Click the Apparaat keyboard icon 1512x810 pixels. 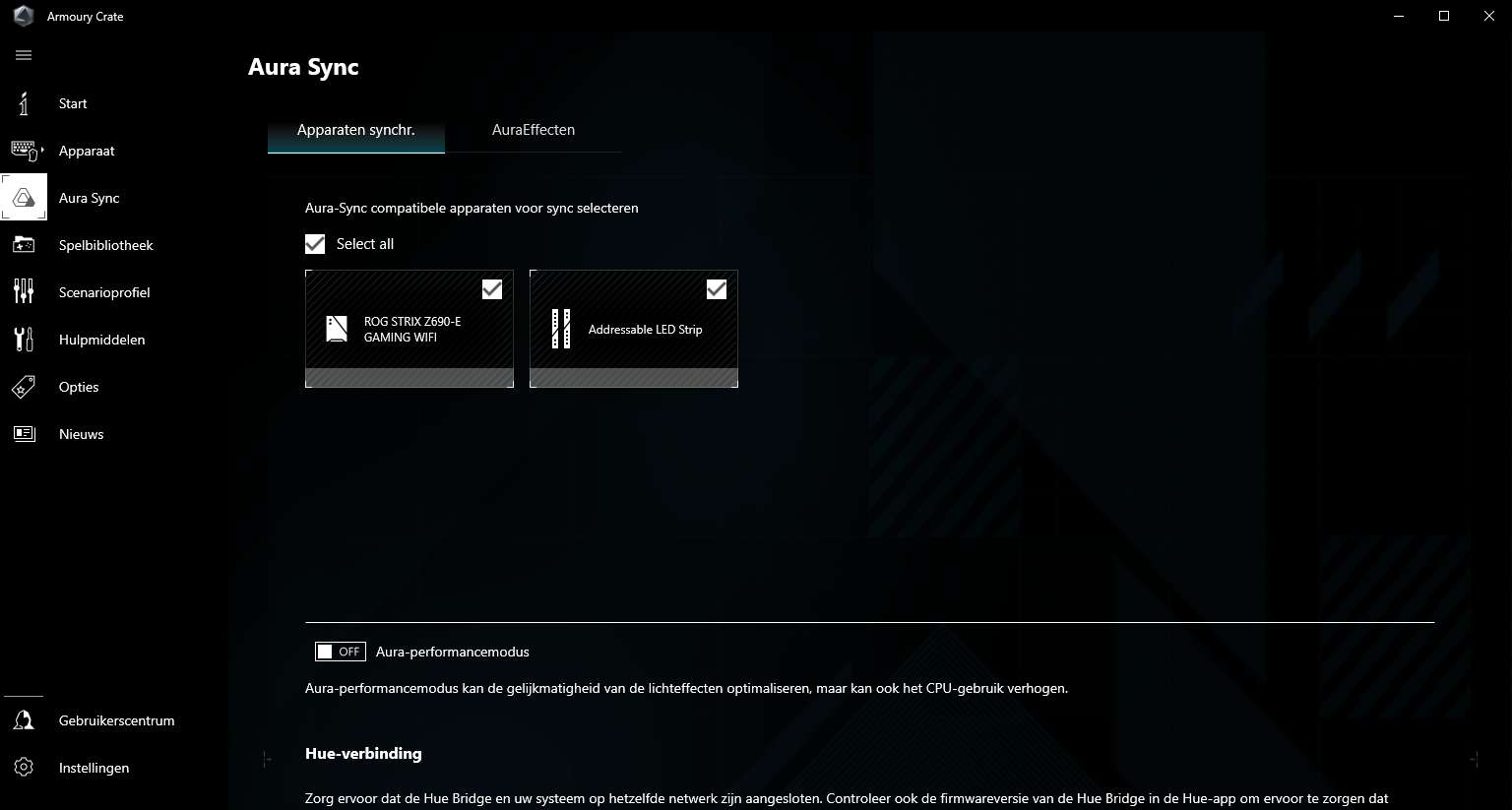[x=24, y=151]
